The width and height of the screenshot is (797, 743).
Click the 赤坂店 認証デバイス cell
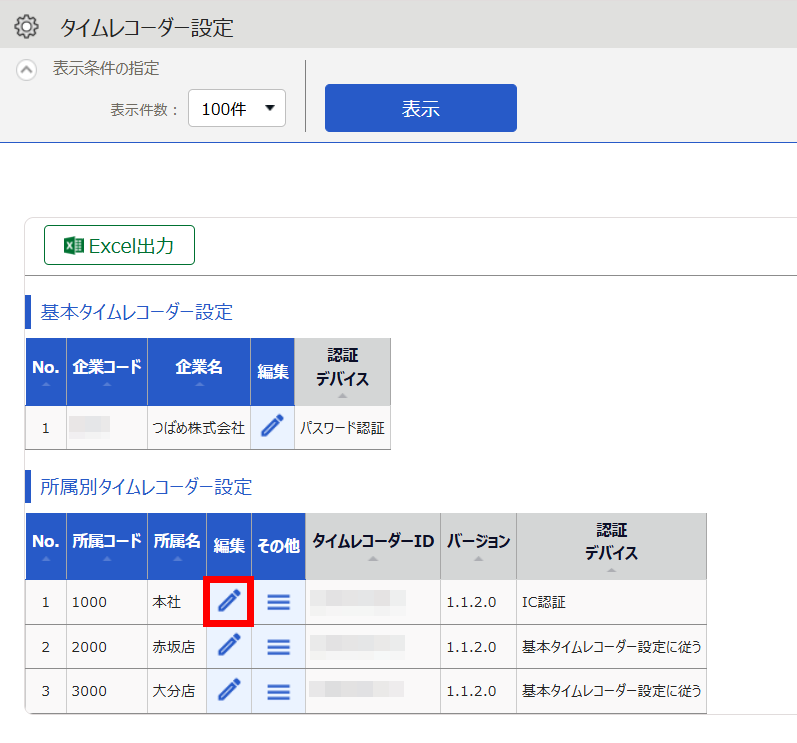[611, 646]
